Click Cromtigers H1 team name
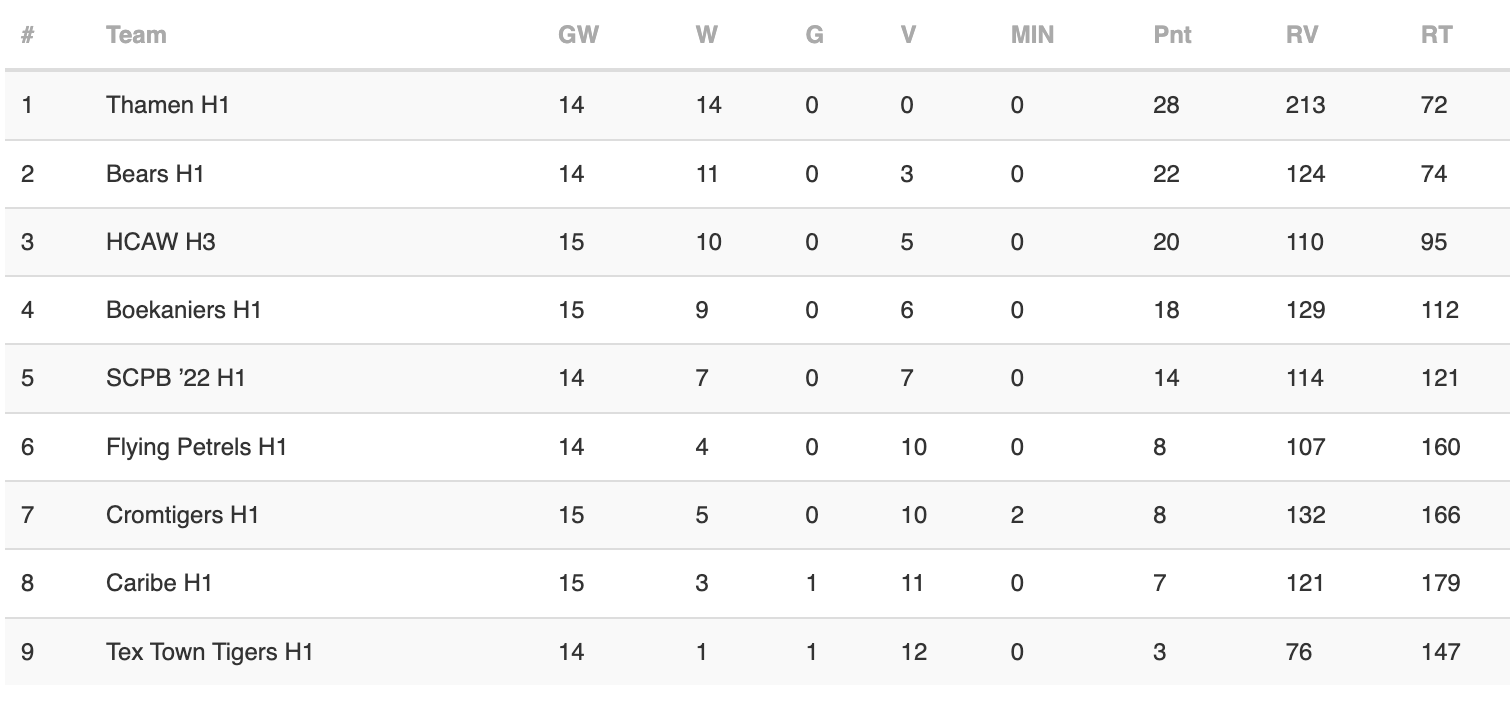 [182, 515]
